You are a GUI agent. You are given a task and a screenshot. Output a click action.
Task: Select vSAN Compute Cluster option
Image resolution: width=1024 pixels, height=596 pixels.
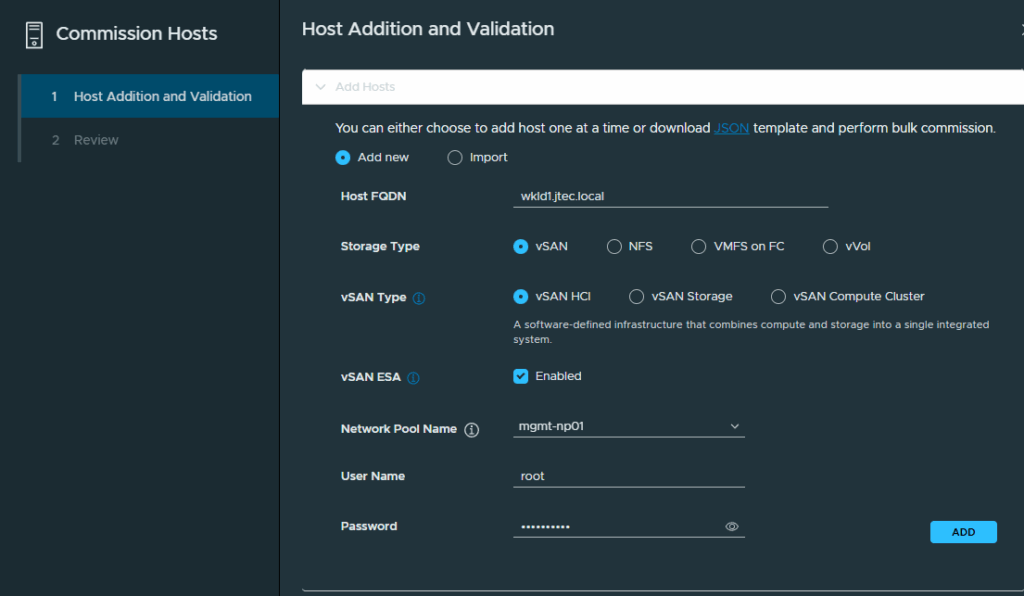(x=778, y=297)
